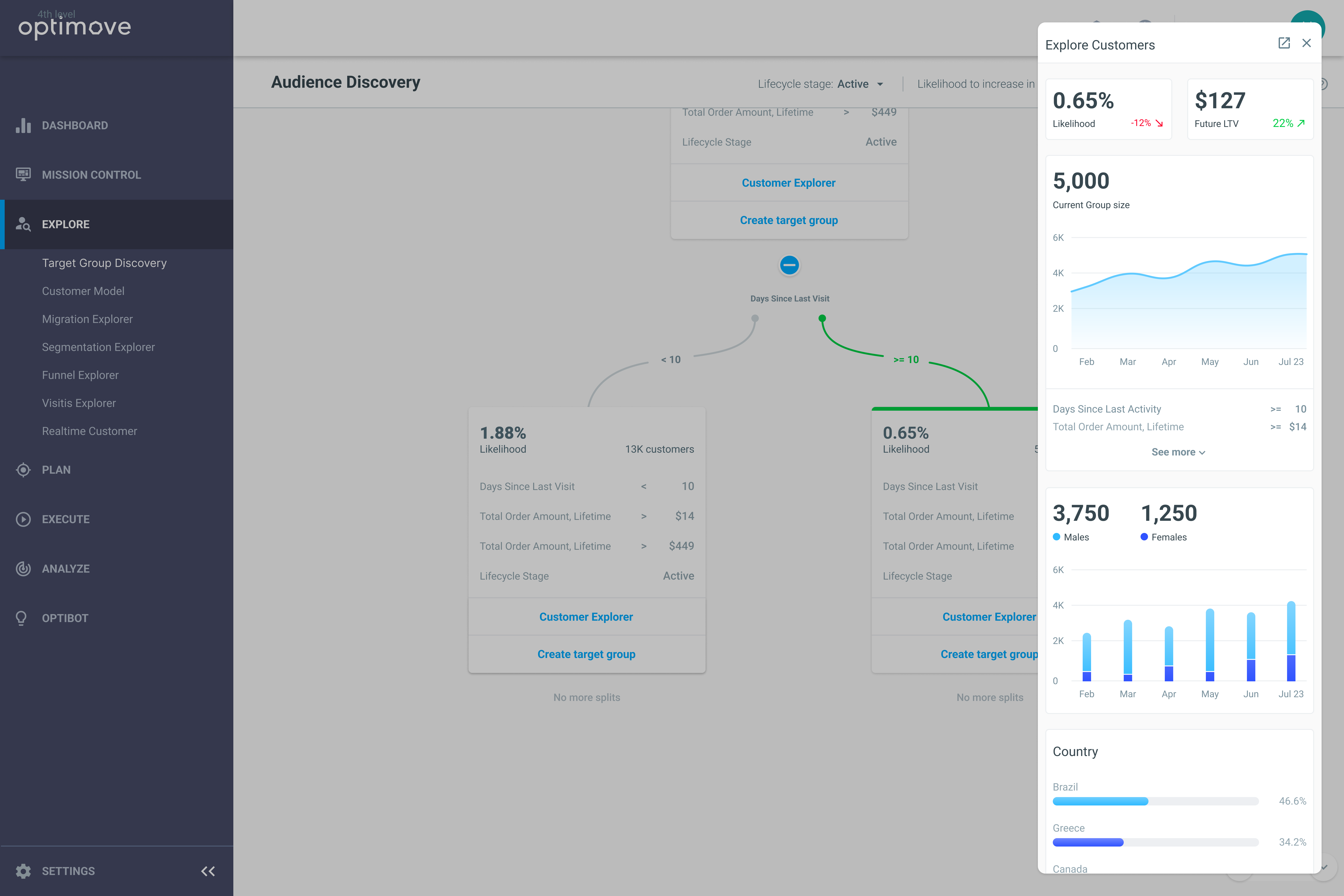Click the Optibot lightbulb icon
This screenshot has width=1344, height=896.
pos(22,618)
